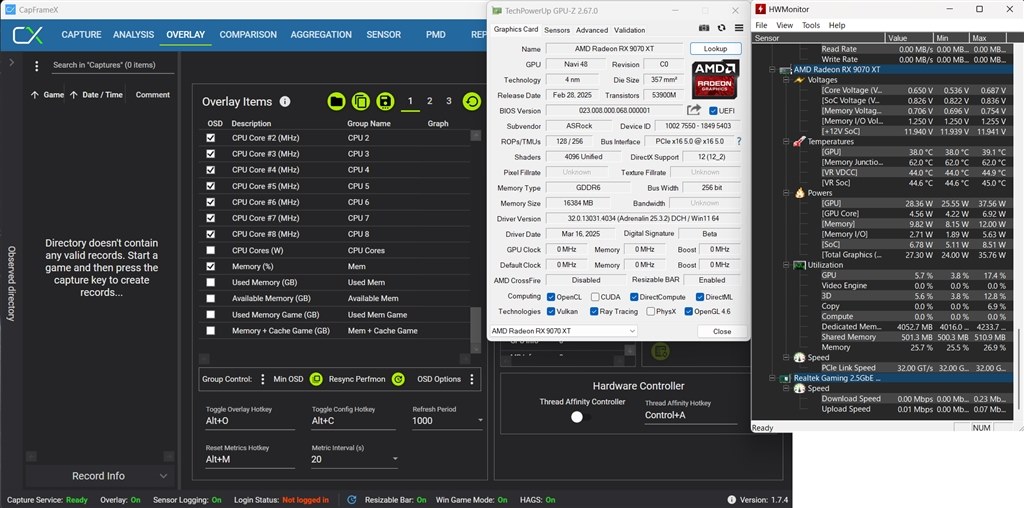Expand the Record Info panel

[163, 476]
